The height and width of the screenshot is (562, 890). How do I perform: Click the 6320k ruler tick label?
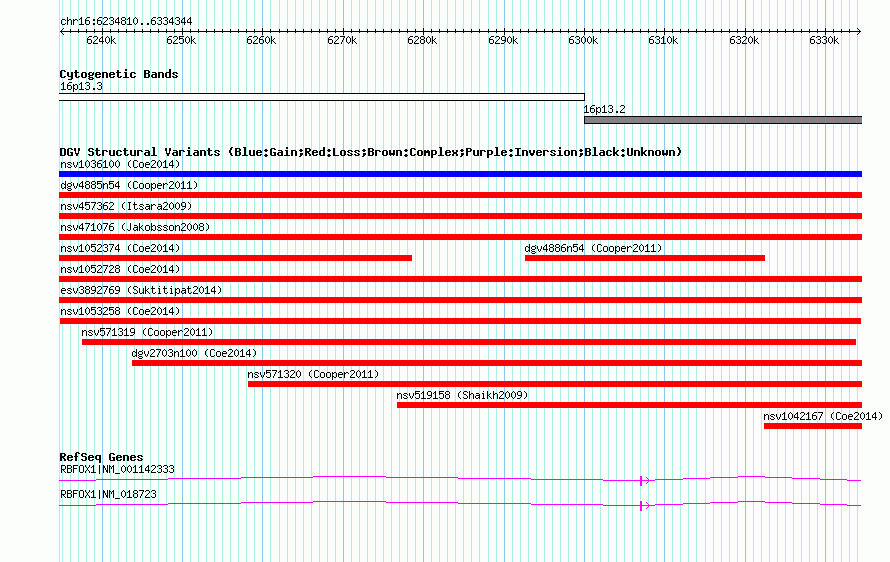pos(744,40)
